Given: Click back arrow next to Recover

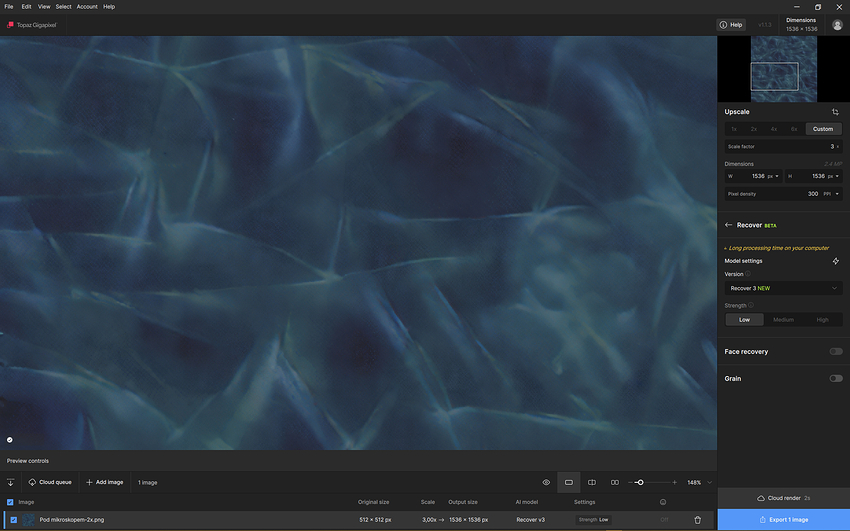Looking at the screenshot, I should [x=729, y=225].
